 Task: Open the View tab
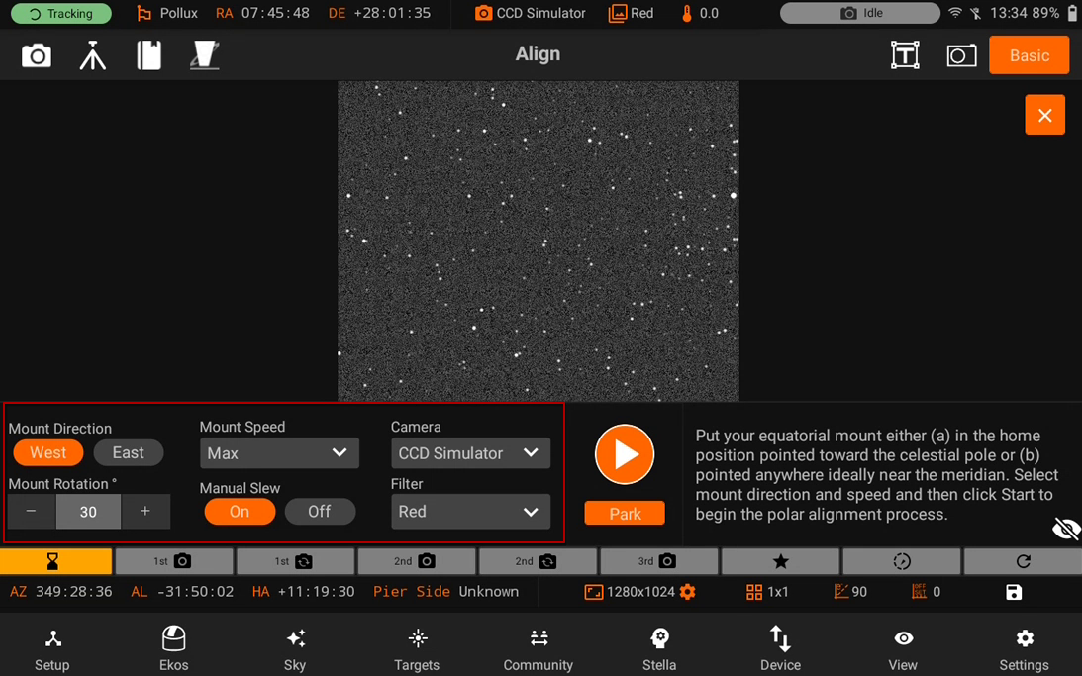click(903, 650)
